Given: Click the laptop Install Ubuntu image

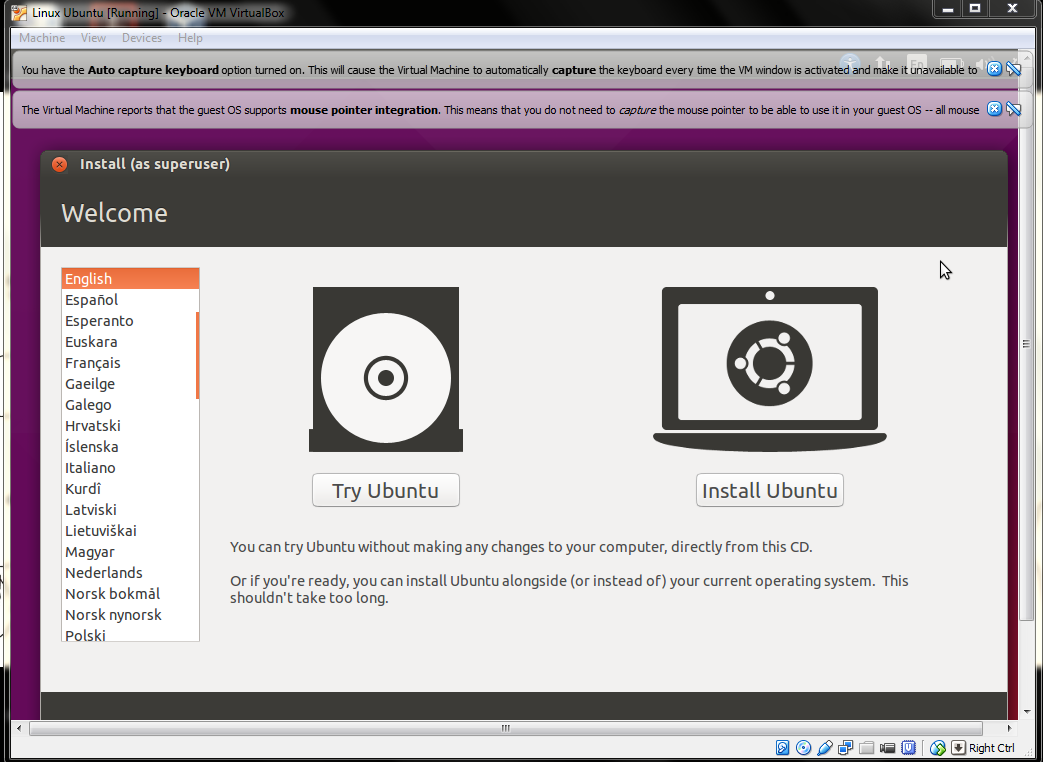Looking at the screenshot, I should (770, 370).
